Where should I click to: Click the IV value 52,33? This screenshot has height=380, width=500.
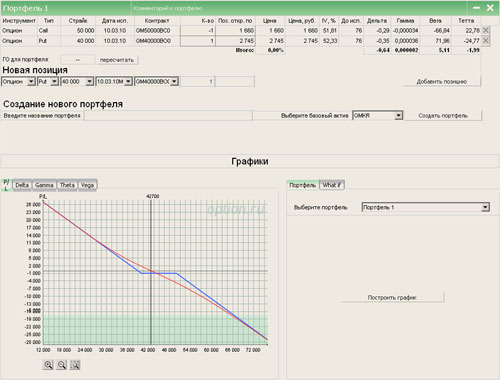coord(330,41)
